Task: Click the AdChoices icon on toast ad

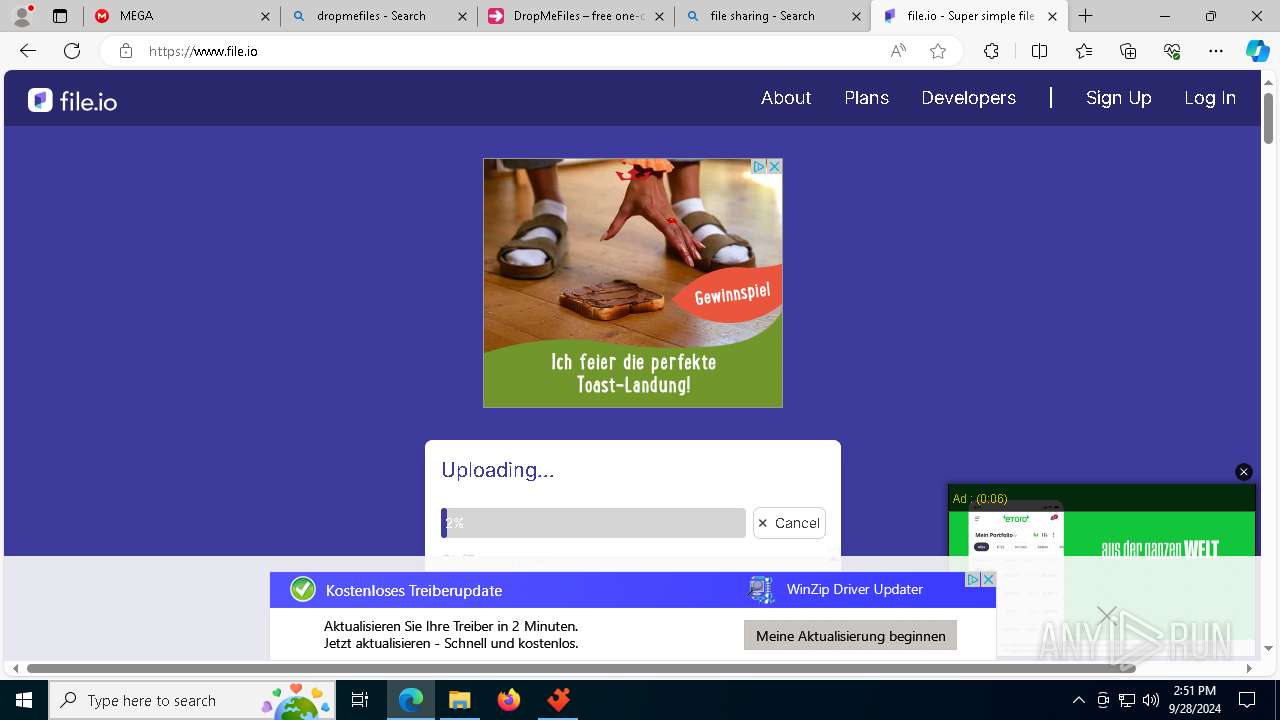Action: (x=759, y=167)
